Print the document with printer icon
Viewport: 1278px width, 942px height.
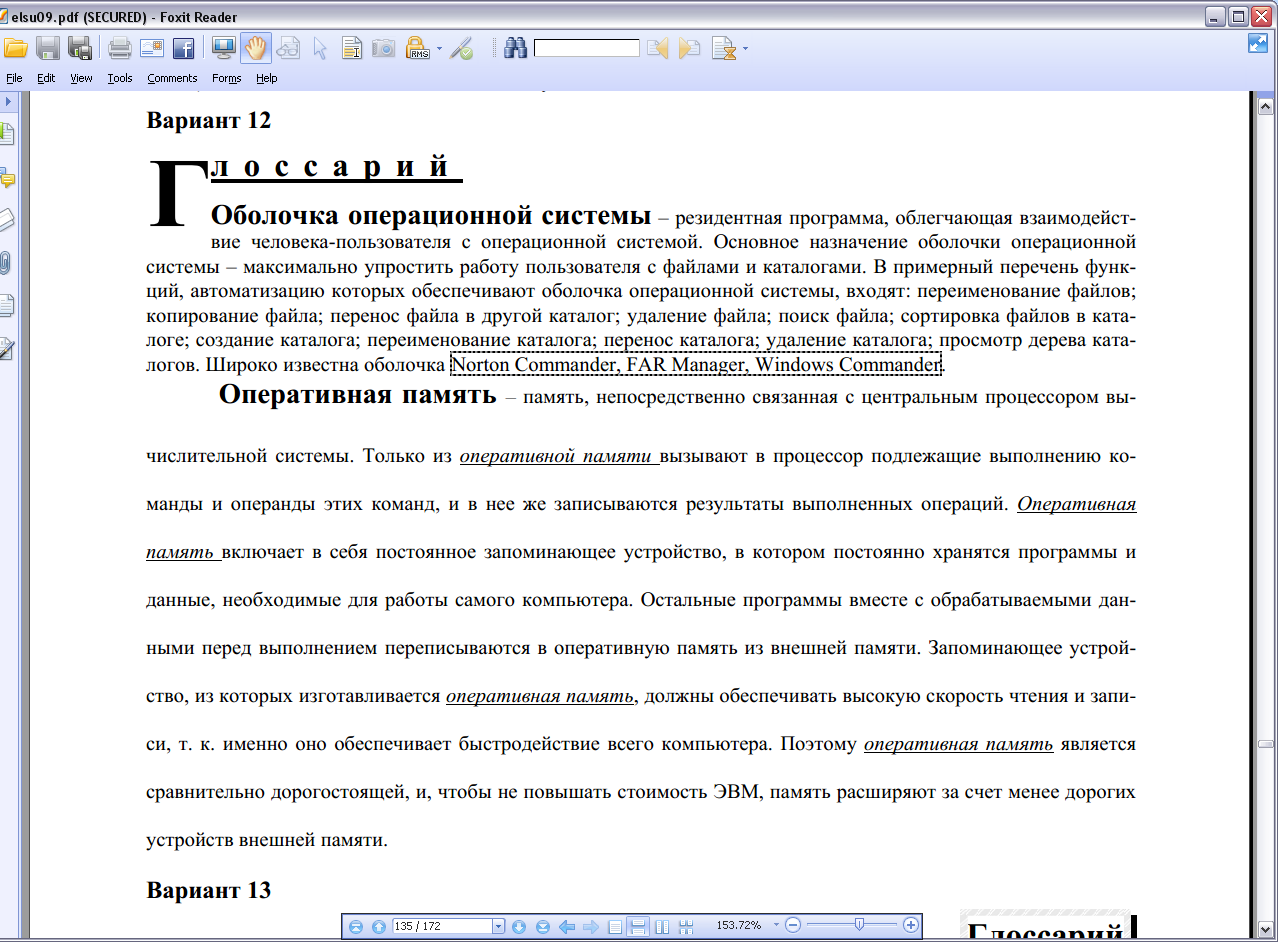(x=120, y=47)
